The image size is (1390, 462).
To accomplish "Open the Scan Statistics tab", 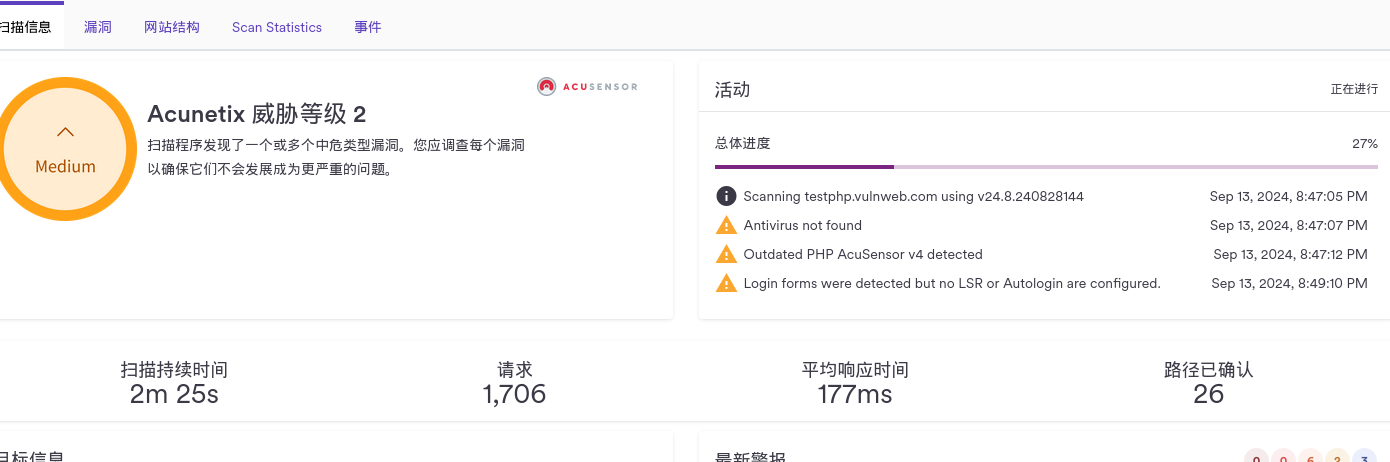I will point(277,27).
